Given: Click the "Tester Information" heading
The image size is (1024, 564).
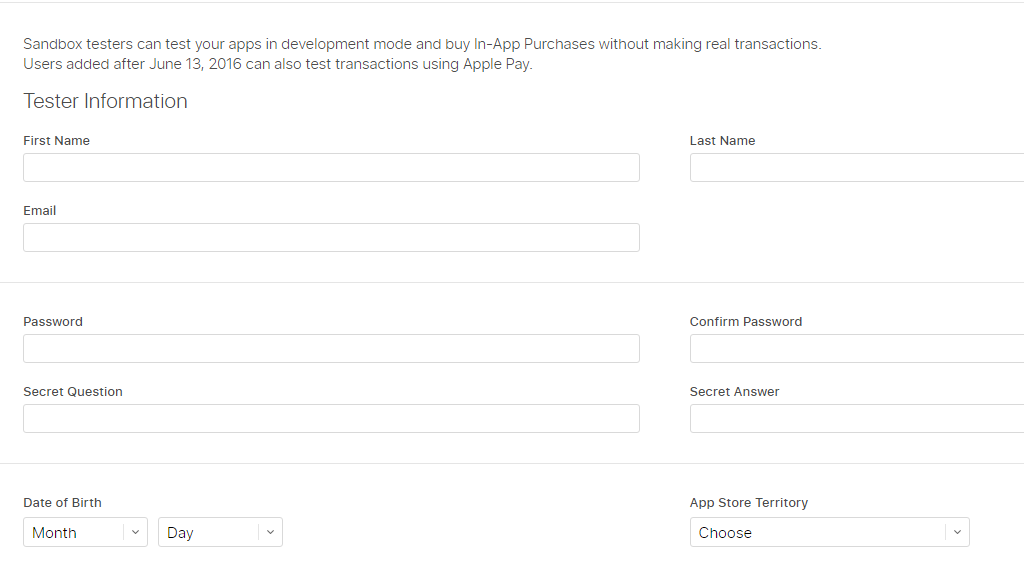Looking at the screenshot, I should (x=105, y=101).
